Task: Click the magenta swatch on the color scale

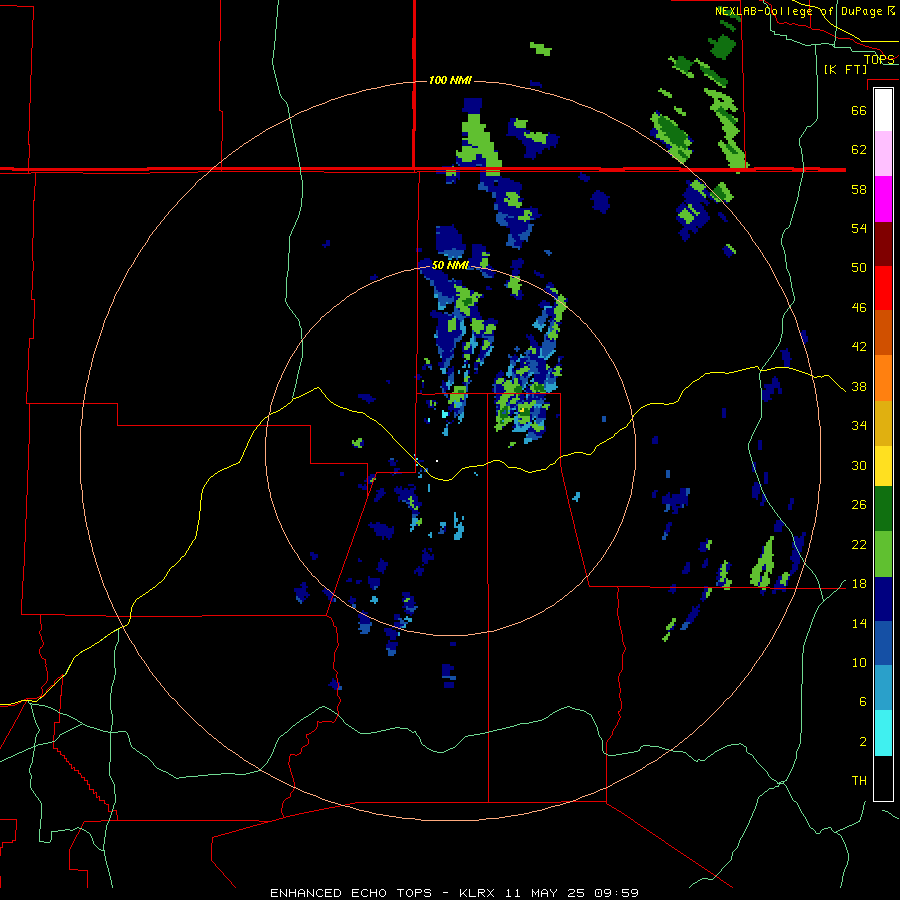Action: (x=883, y=199)
